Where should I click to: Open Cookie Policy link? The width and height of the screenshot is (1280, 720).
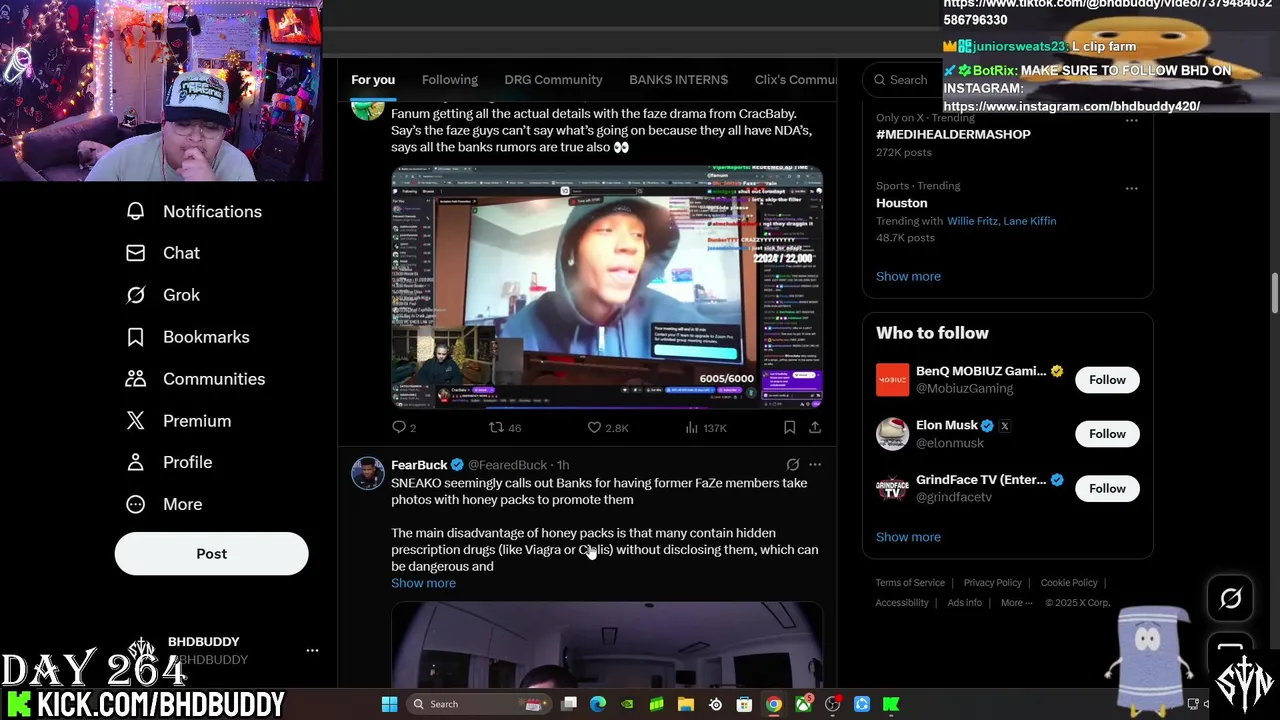[x=1069, y=583]
